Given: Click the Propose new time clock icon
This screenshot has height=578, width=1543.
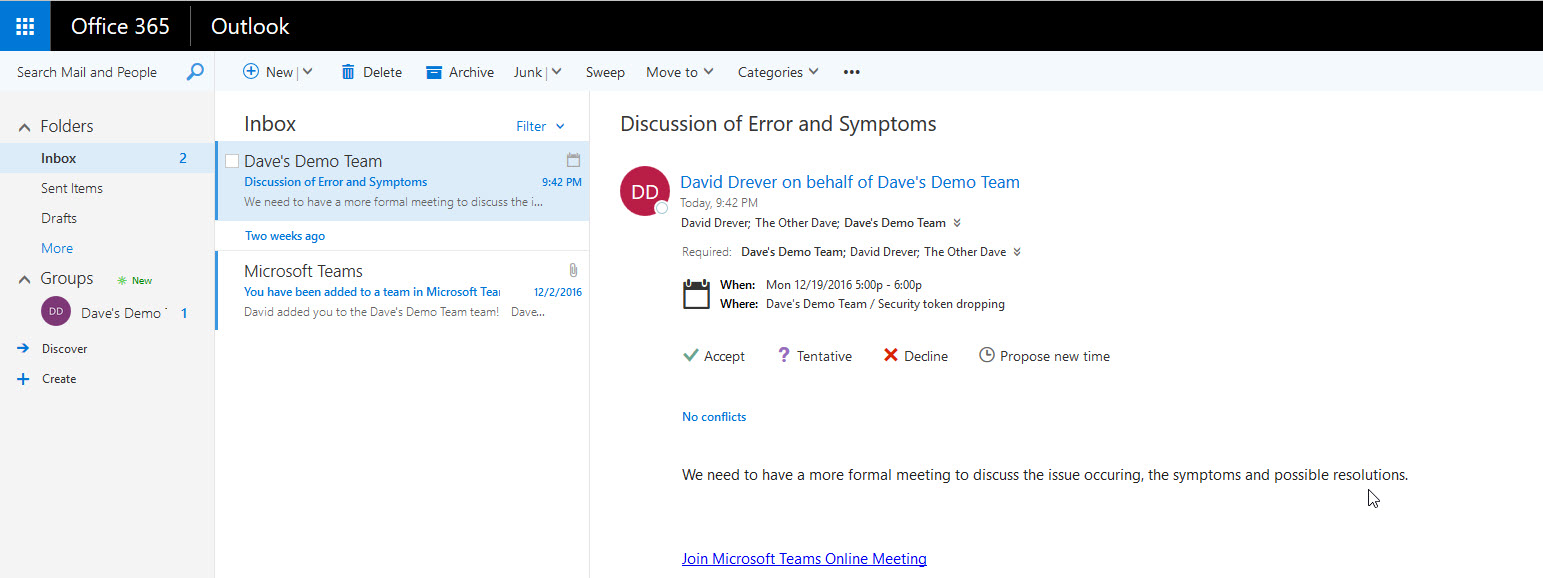Looking at the screenshot, I should (987, 355).
